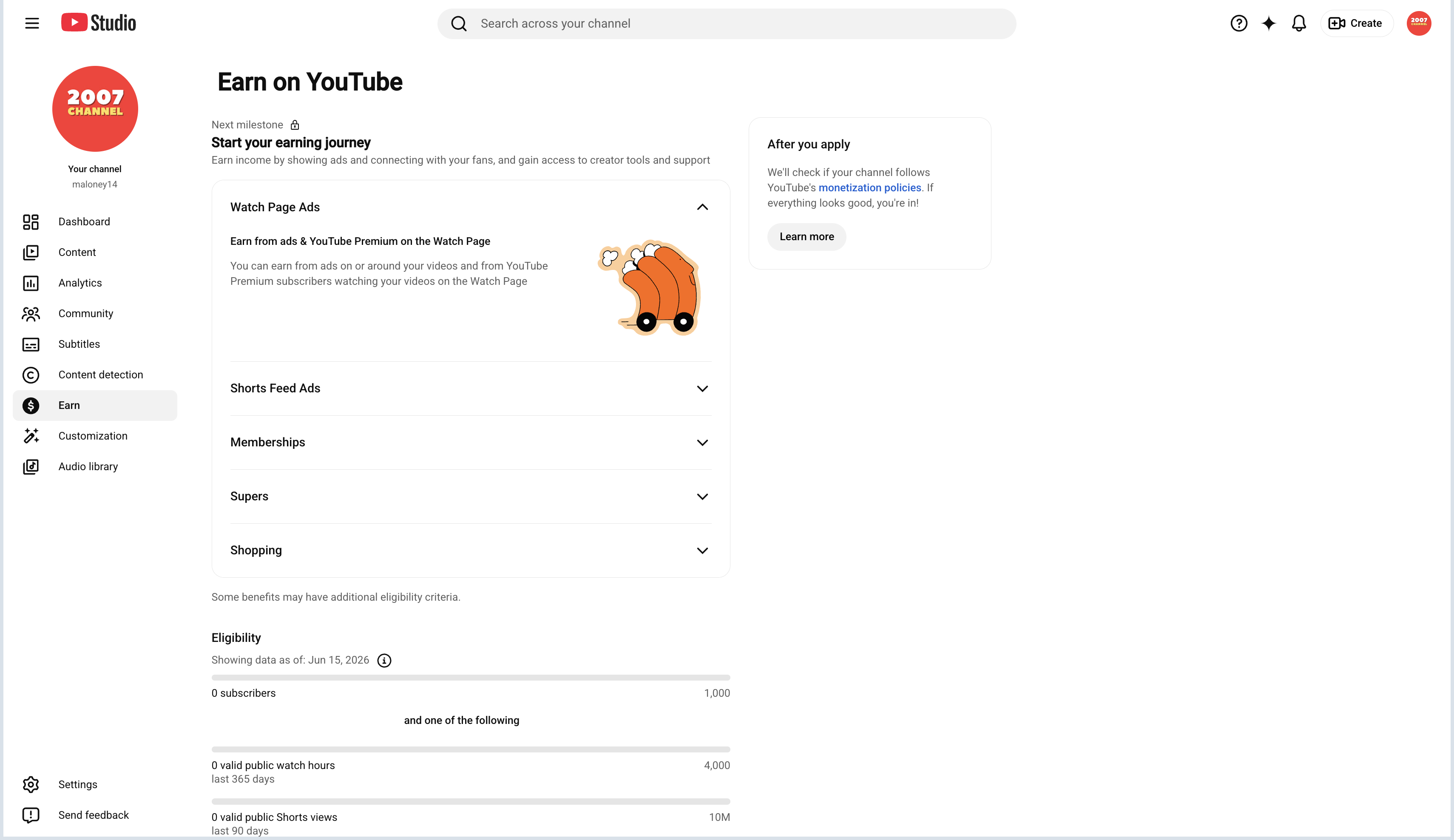Click the sparkle Ask Studio icon
This screenshot has height=840, width=1454.
coord(1268,23)
